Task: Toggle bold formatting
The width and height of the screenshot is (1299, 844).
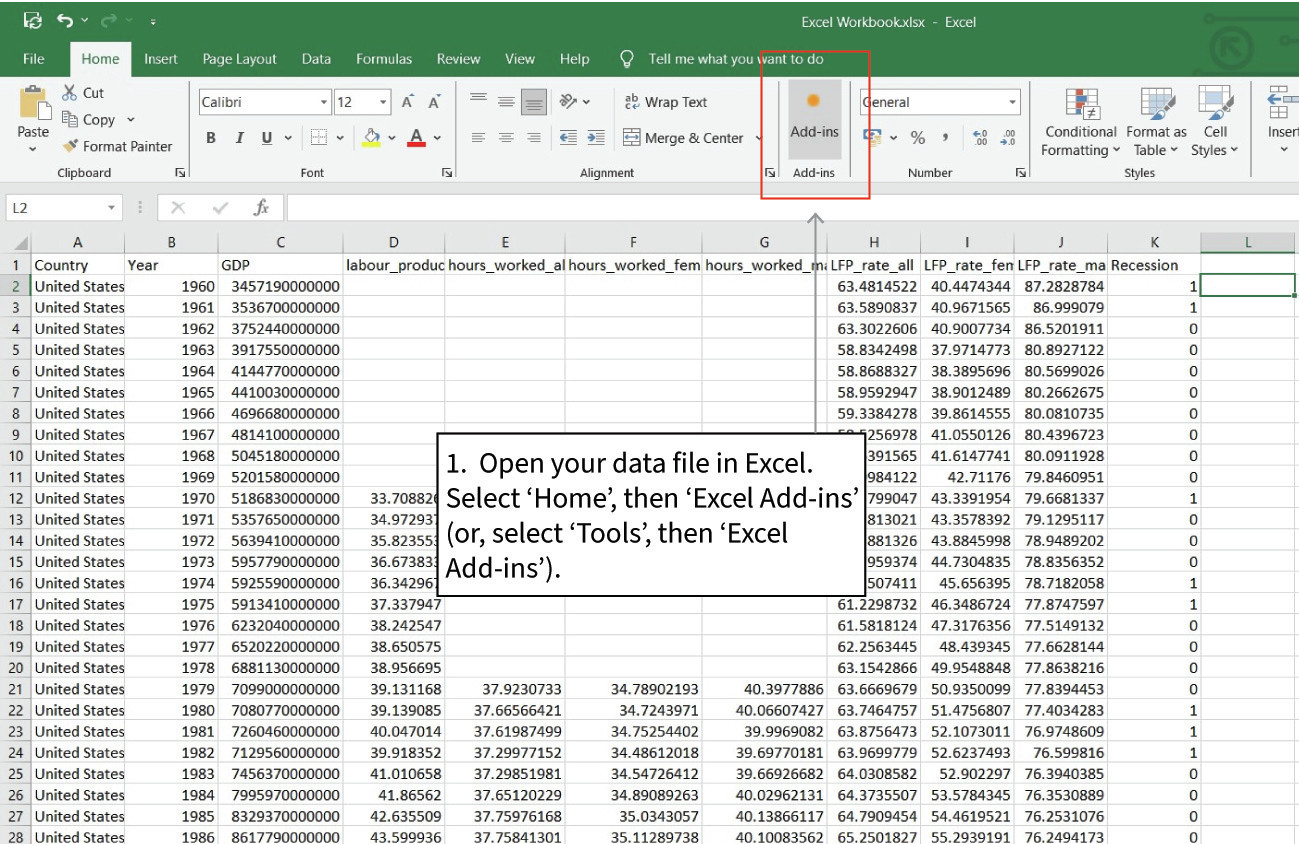Action: [210, 138]
